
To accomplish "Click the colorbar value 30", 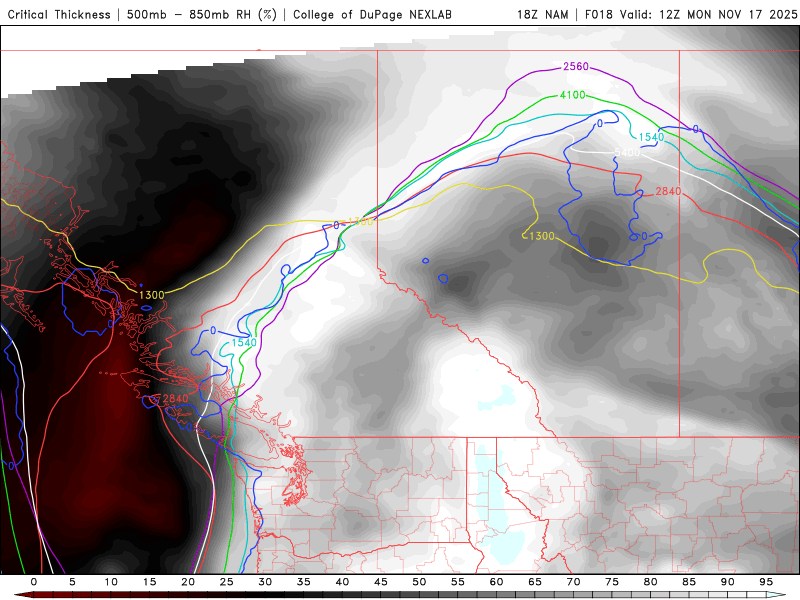I will (265, 582).
